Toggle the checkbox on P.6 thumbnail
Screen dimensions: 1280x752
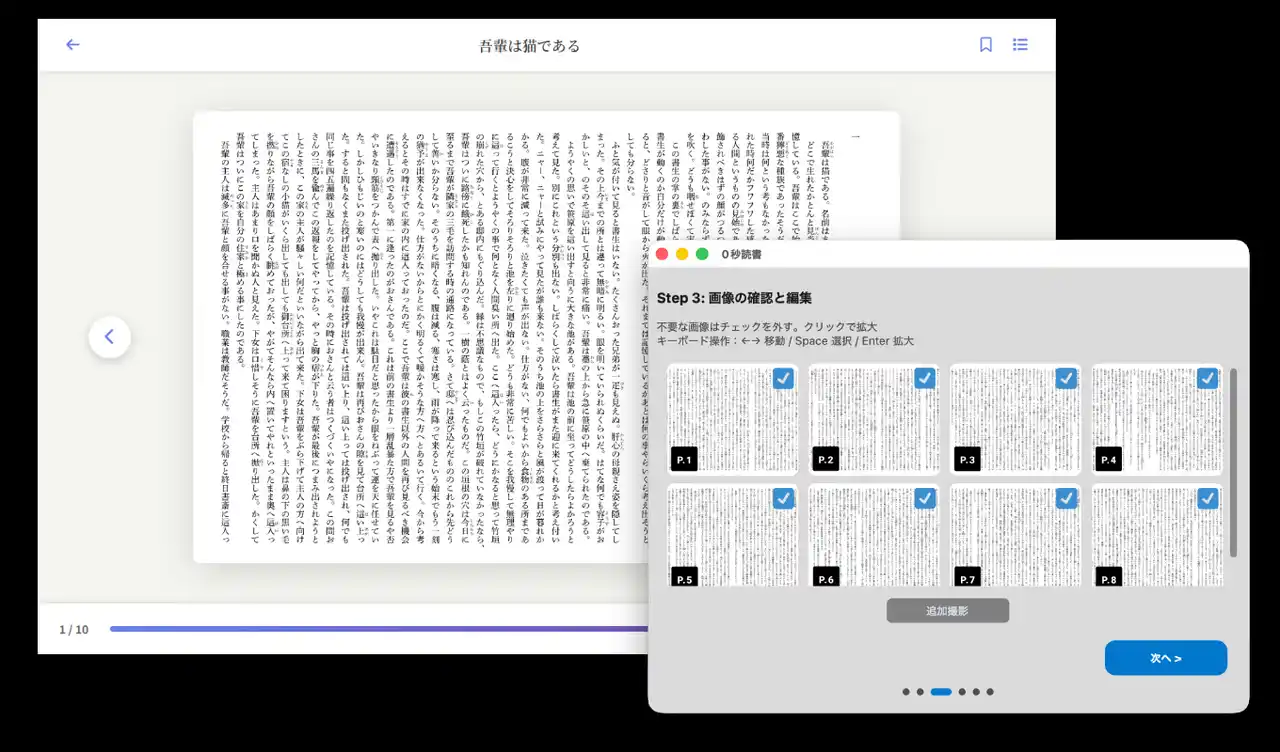[925, 498]
